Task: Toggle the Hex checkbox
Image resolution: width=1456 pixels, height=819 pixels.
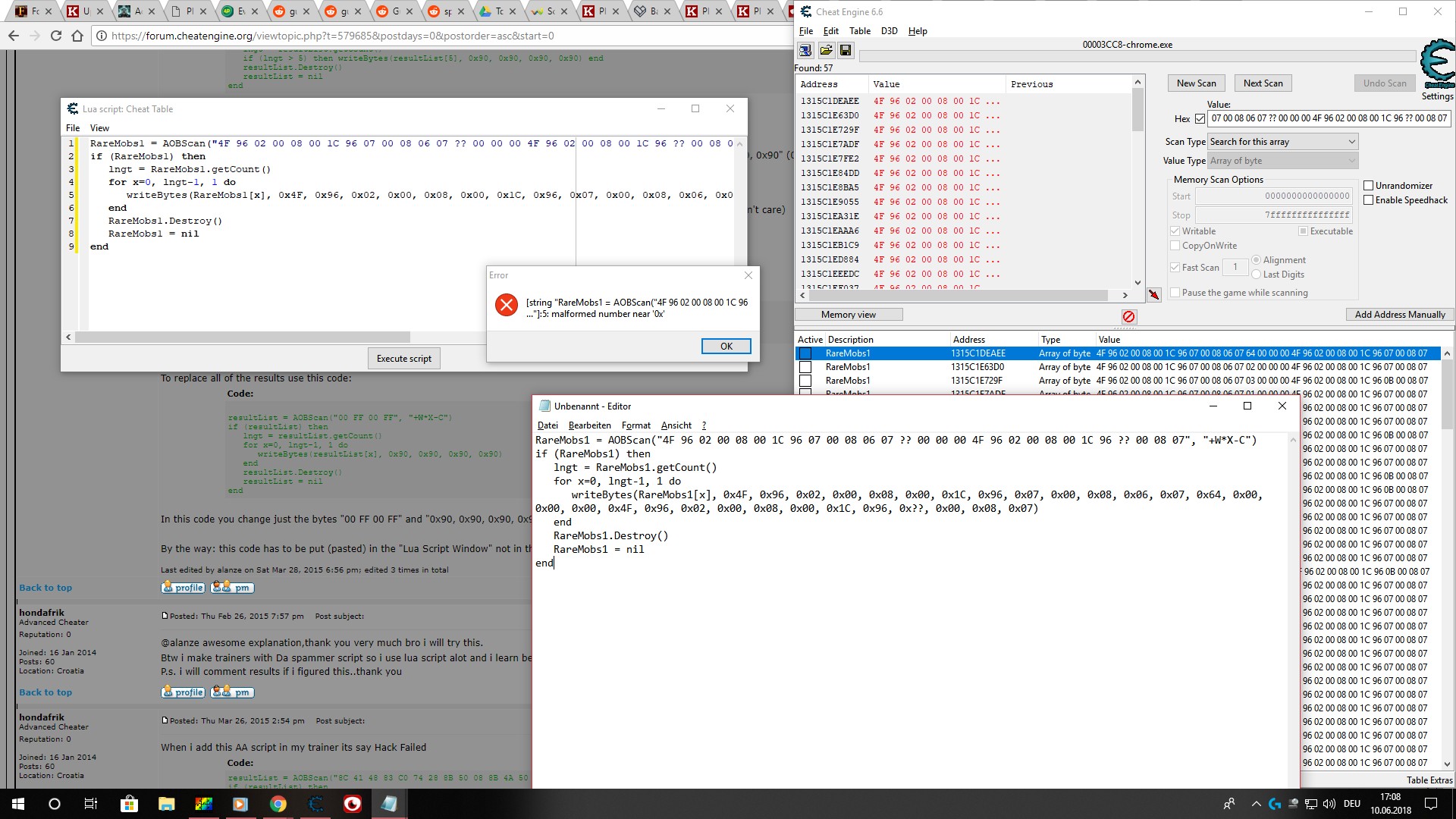Action: point(1200,119)
